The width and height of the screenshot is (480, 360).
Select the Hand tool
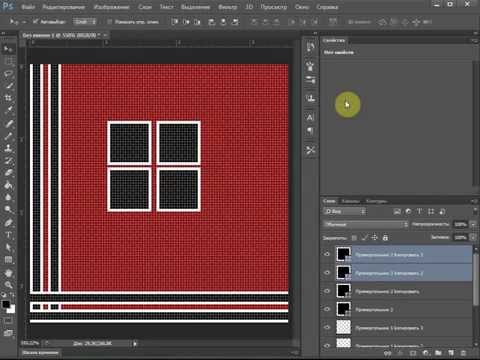click(x=8, y=273)
